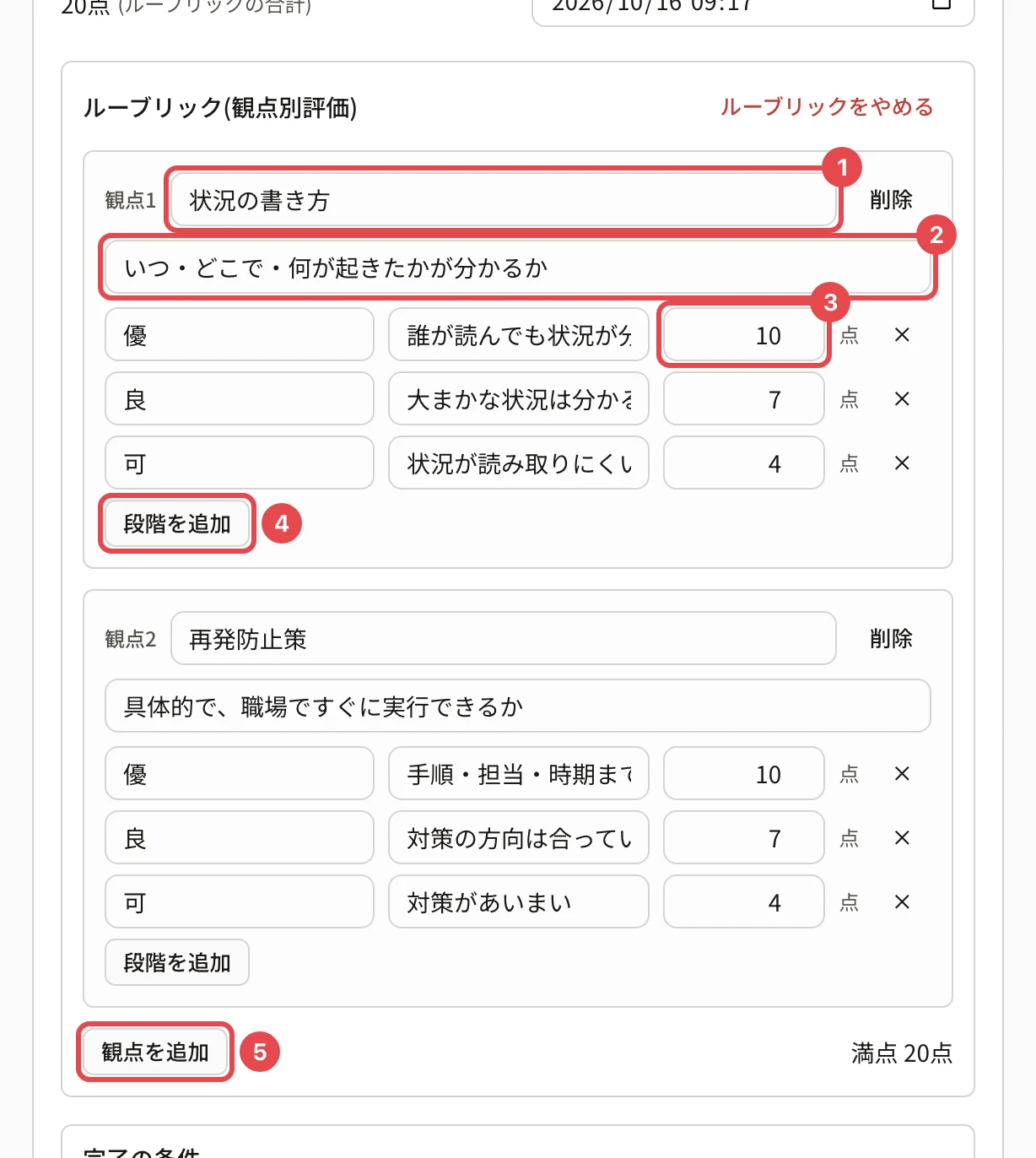Edit the description 状況が読み取りにくい
Screen dimensions: 1036x1158
[x=519, y=463]
